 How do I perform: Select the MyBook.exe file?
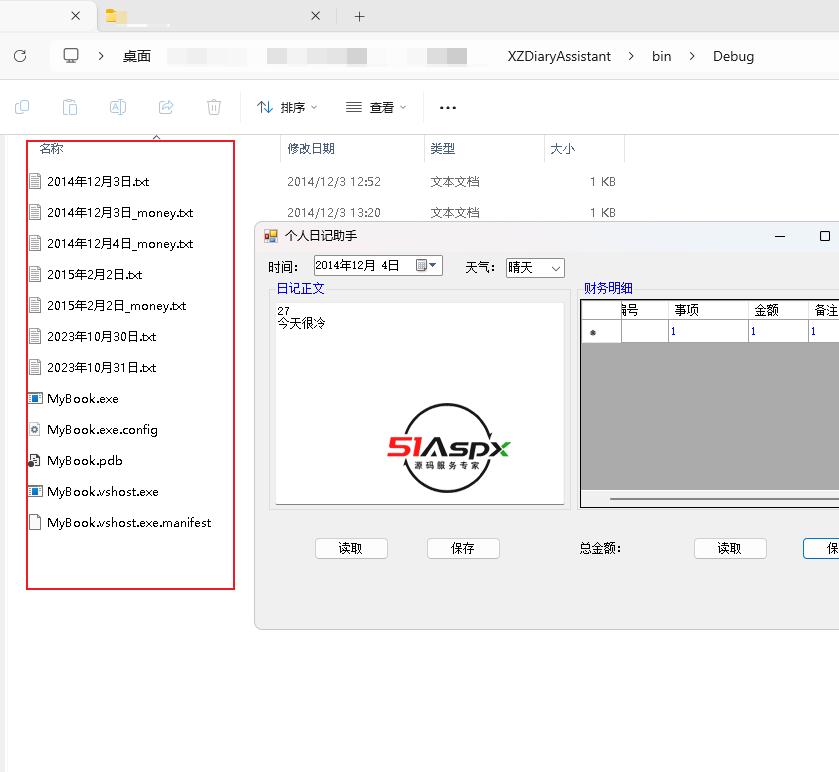(x=83, y=398)
